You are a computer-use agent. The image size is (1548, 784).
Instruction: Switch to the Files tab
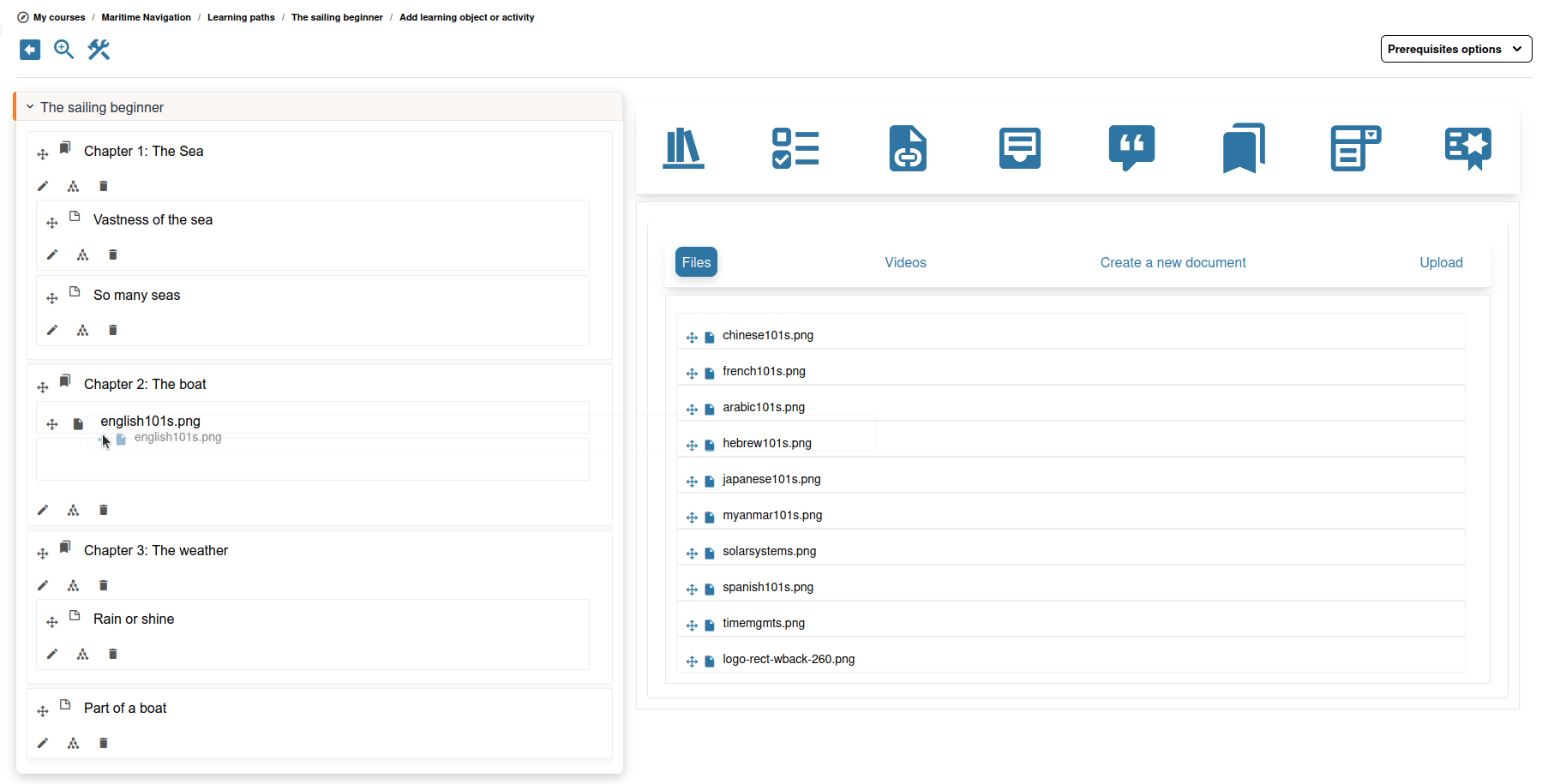point(696,262)
